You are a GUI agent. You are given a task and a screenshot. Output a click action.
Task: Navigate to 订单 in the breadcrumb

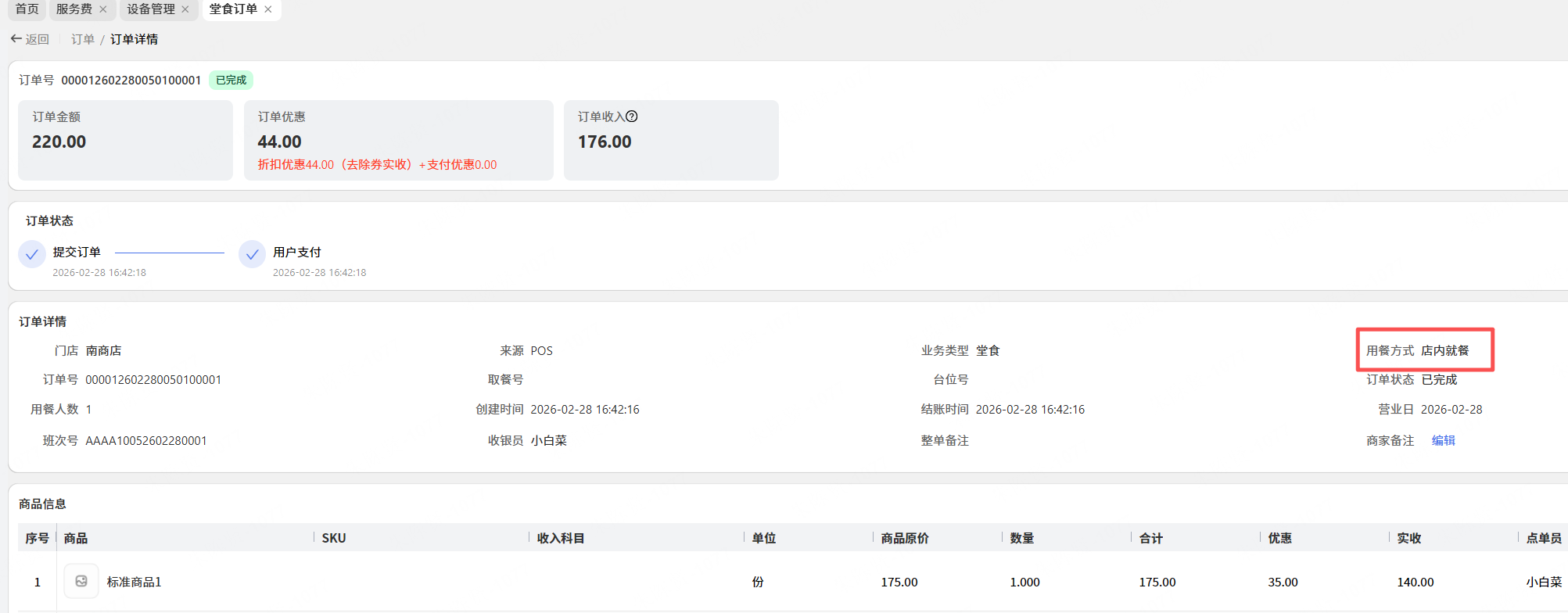click(x=83, y=39)
